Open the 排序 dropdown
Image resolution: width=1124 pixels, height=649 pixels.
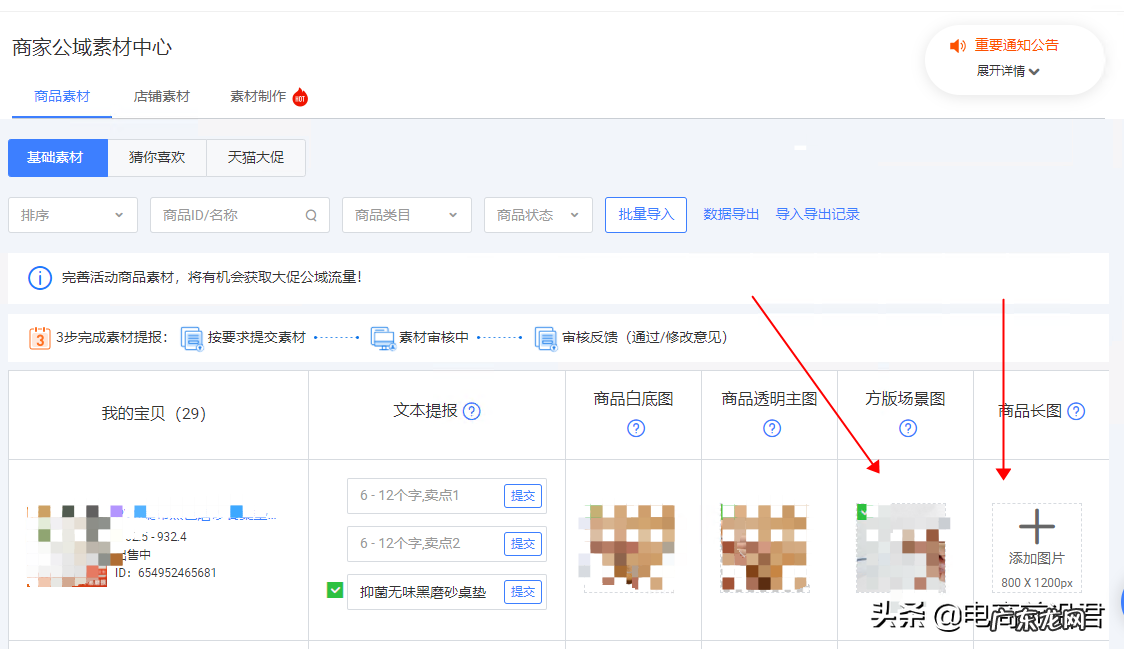[x=72, y=215]
